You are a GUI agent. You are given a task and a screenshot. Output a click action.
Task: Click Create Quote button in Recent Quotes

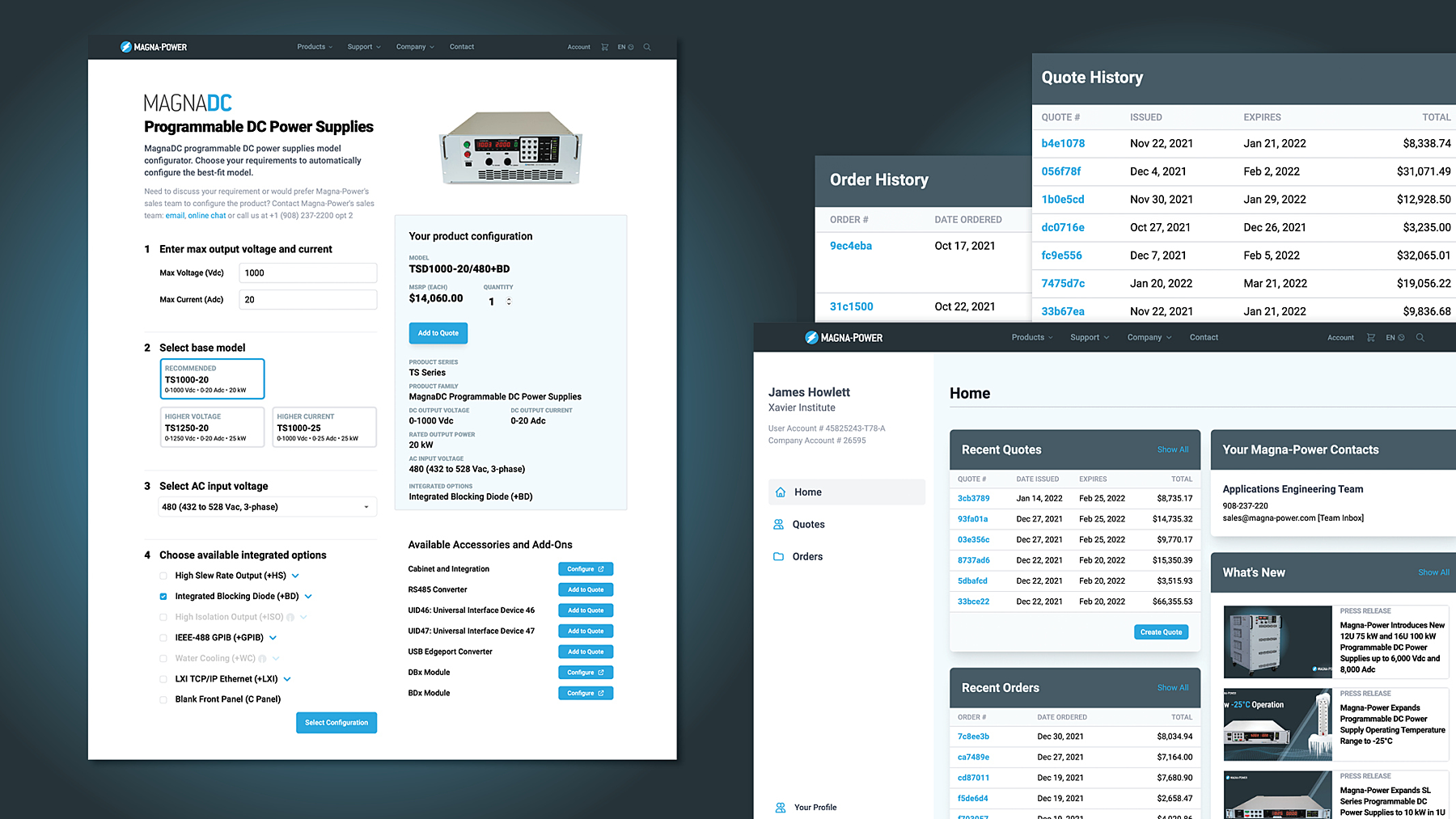tap(1162, 632)
